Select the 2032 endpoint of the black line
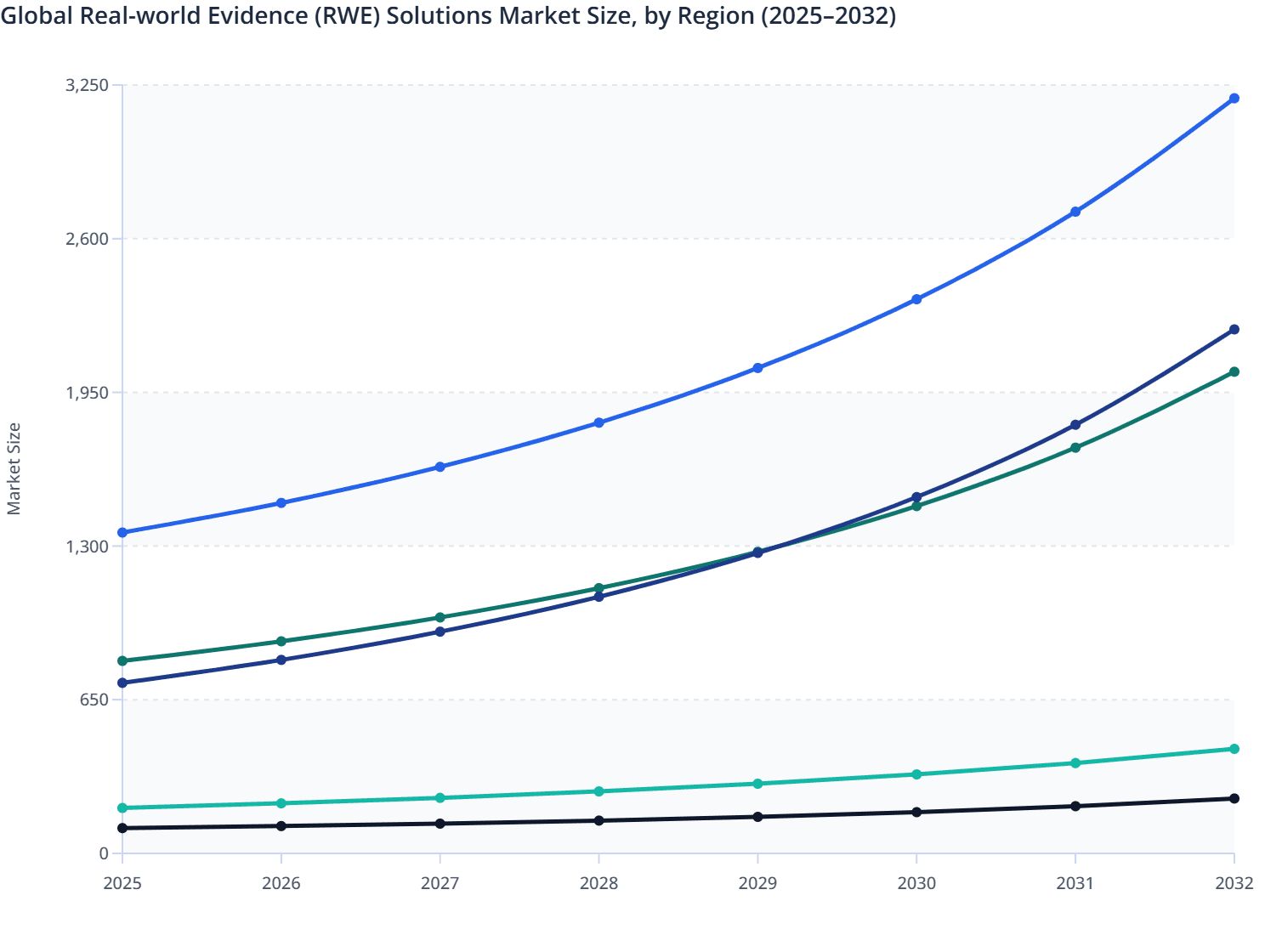Viewport: 1282px width, 952px height. pyautogui.click(x=1234, y=798)
